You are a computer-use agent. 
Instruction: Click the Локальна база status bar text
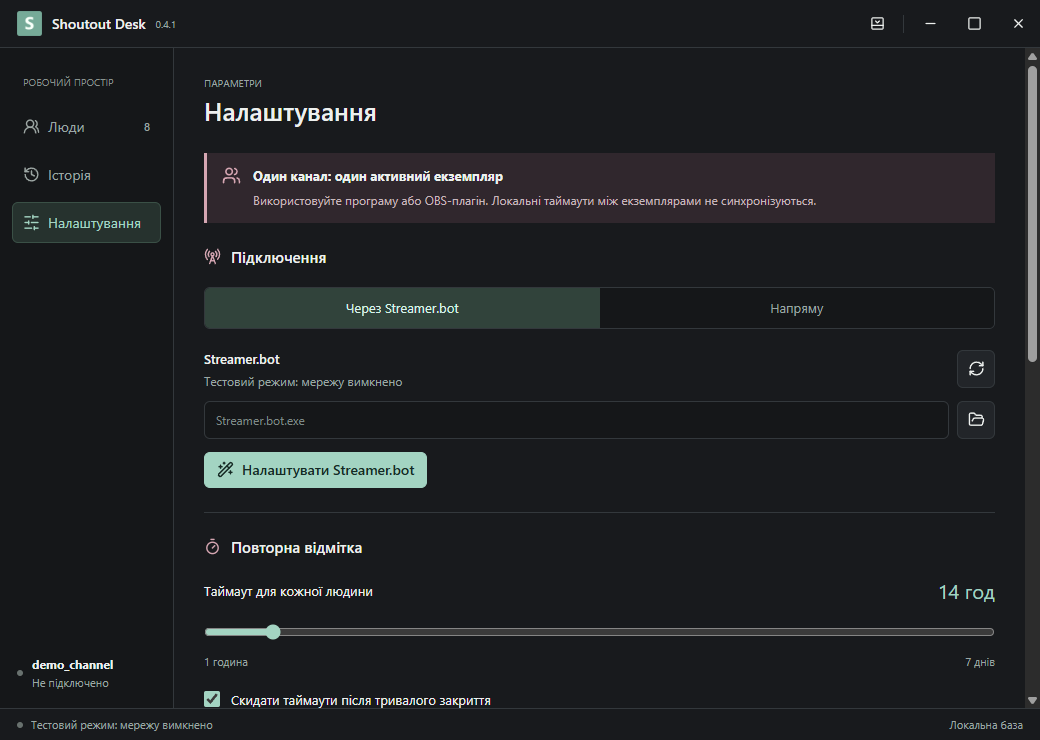tap(986, 725)
